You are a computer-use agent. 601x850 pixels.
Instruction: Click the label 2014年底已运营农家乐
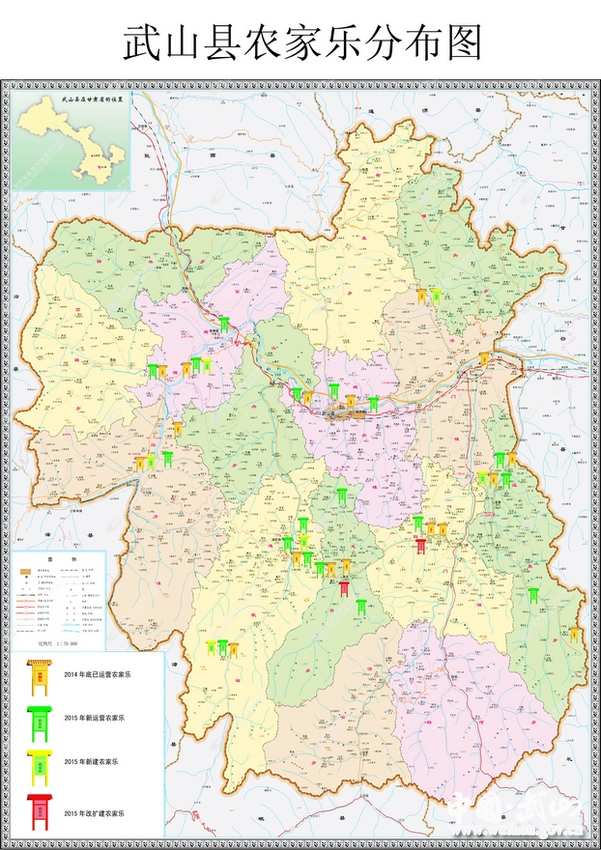(98, 674)
